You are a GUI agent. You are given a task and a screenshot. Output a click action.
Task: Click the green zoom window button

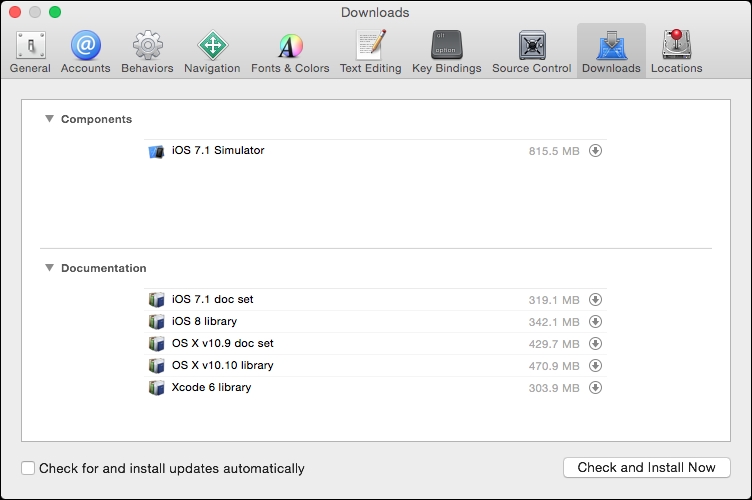click(55, 12)
